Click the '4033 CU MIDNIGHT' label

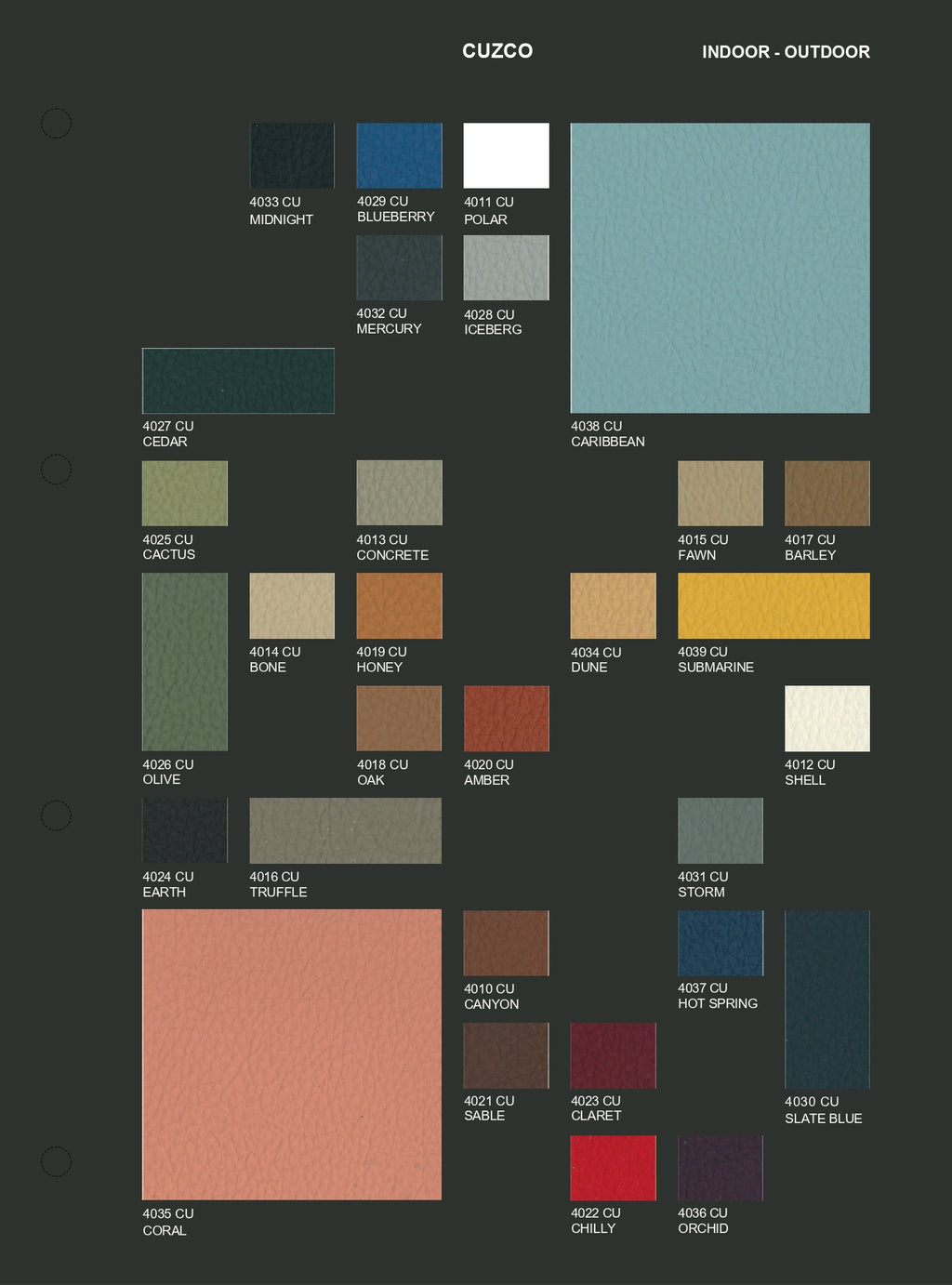[x=281, y=211]
